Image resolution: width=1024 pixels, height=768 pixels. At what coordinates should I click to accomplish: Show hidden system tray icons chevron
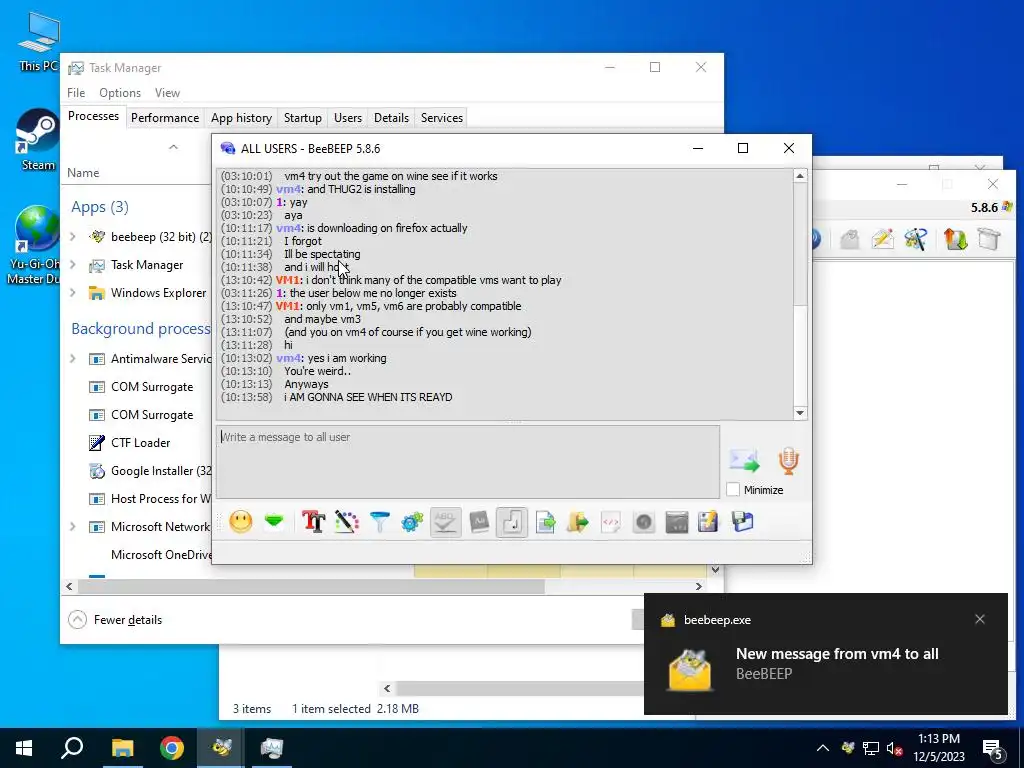[823, 748]
